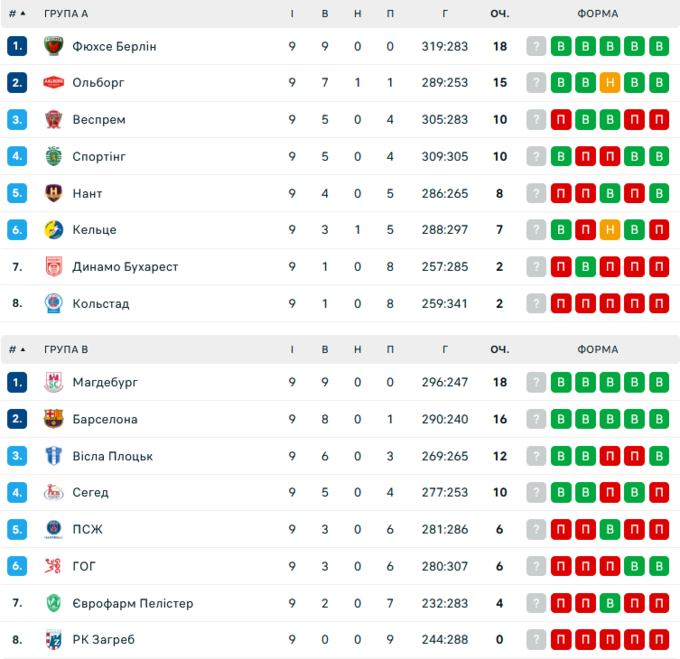Click the Veszprém team crest
Screen dimensions: 680x659
tap(54, 120)
